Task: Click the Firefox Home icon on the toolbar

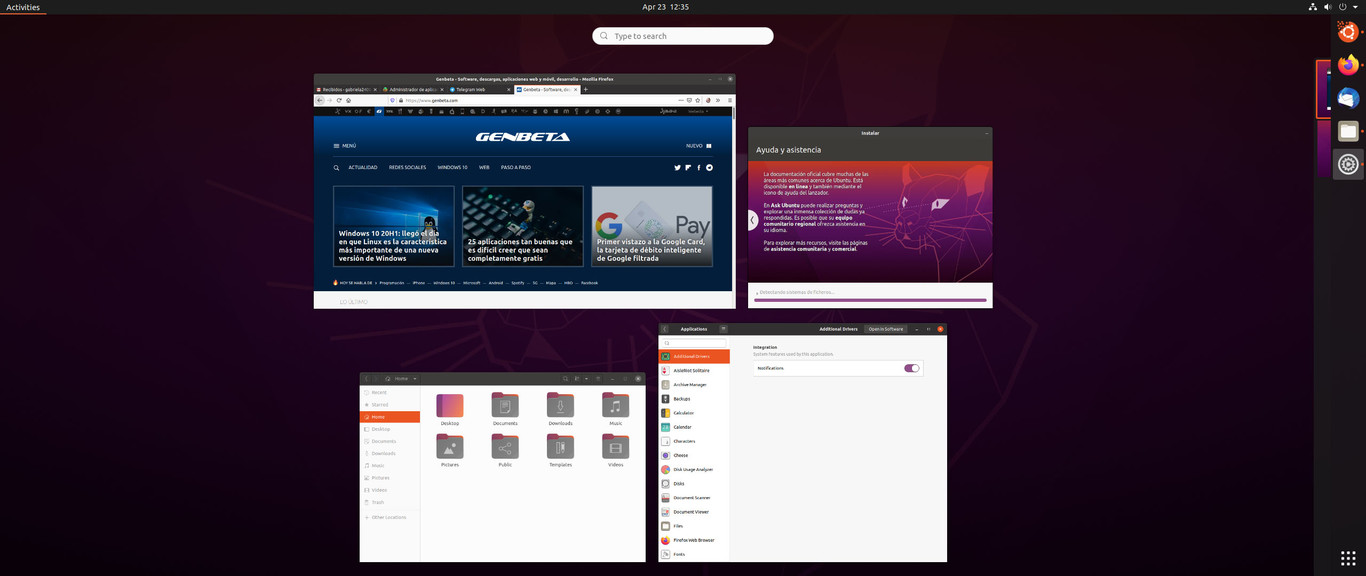Action: click(347, 100)
